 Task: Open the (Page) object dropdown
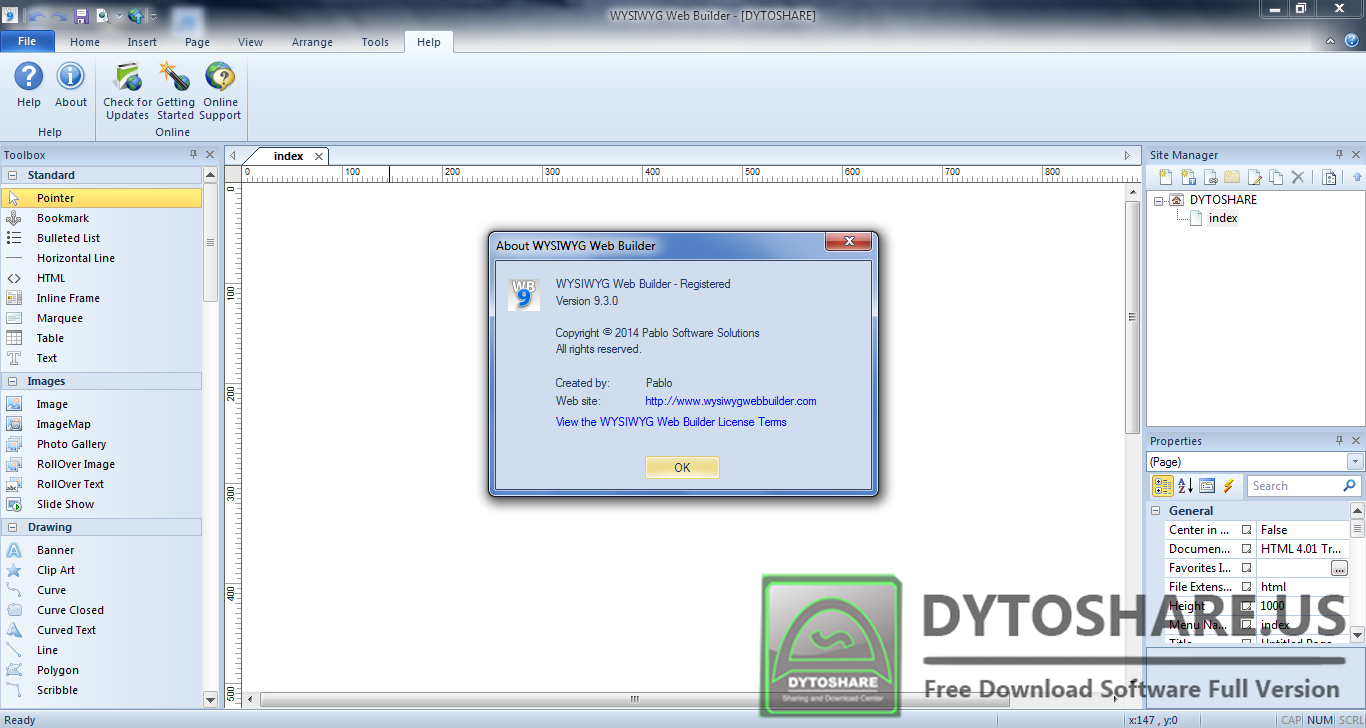tap(1355, 462)
